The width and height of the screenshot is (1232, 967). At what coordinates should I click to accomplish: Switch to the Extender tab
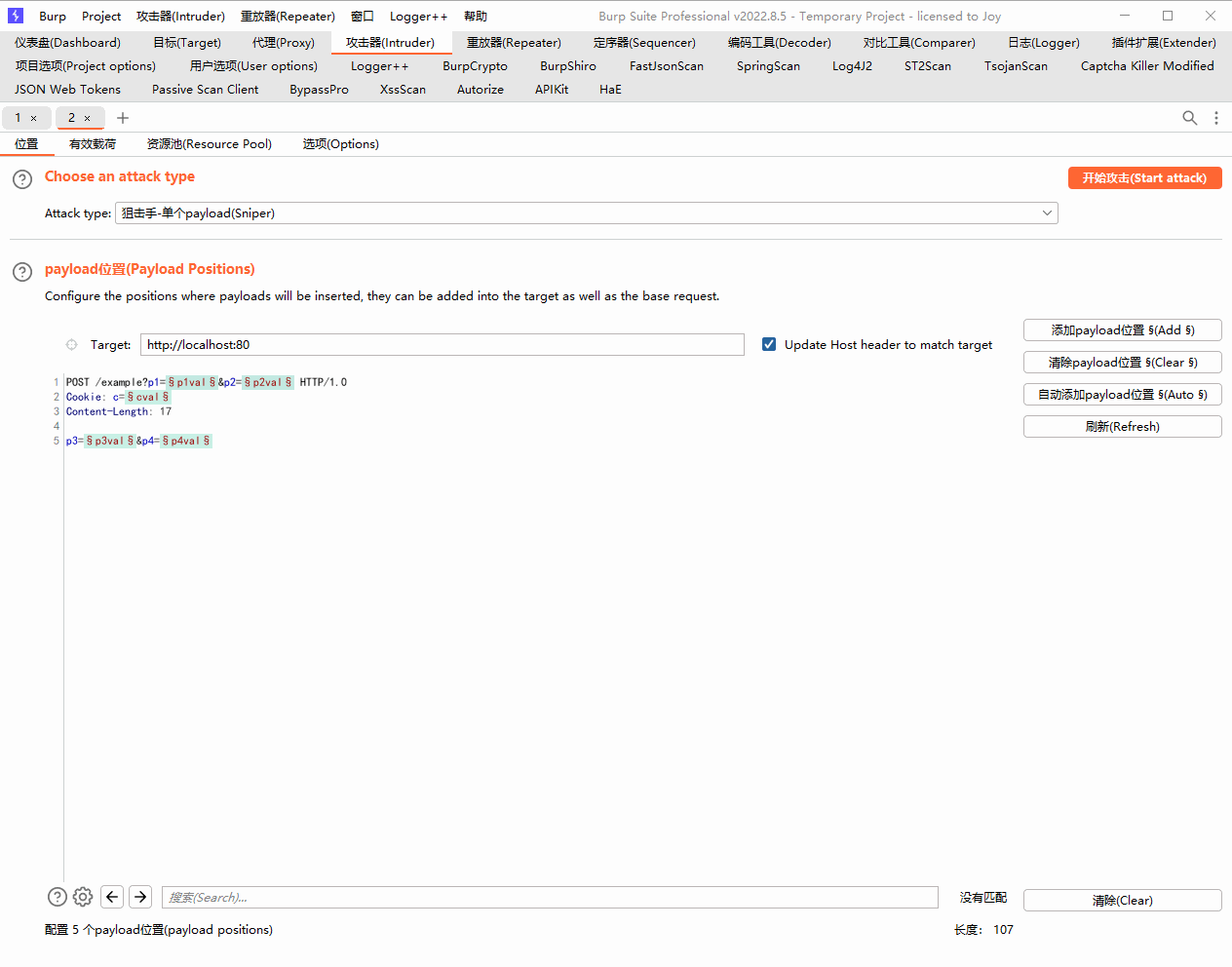tap(1164, 43)
